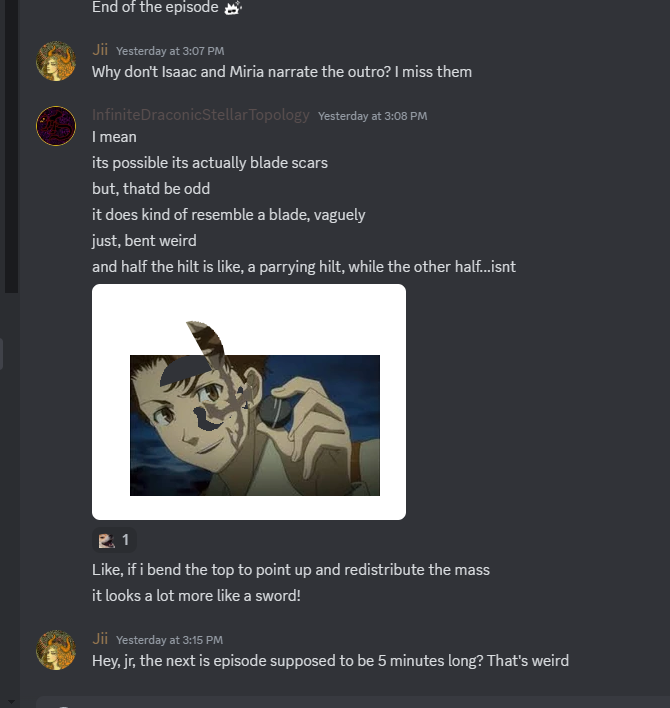The image size is (670, 708).
Task: Select message 'Why don't Isaac and Miria narrate'
Action: (x=282, y=72)
